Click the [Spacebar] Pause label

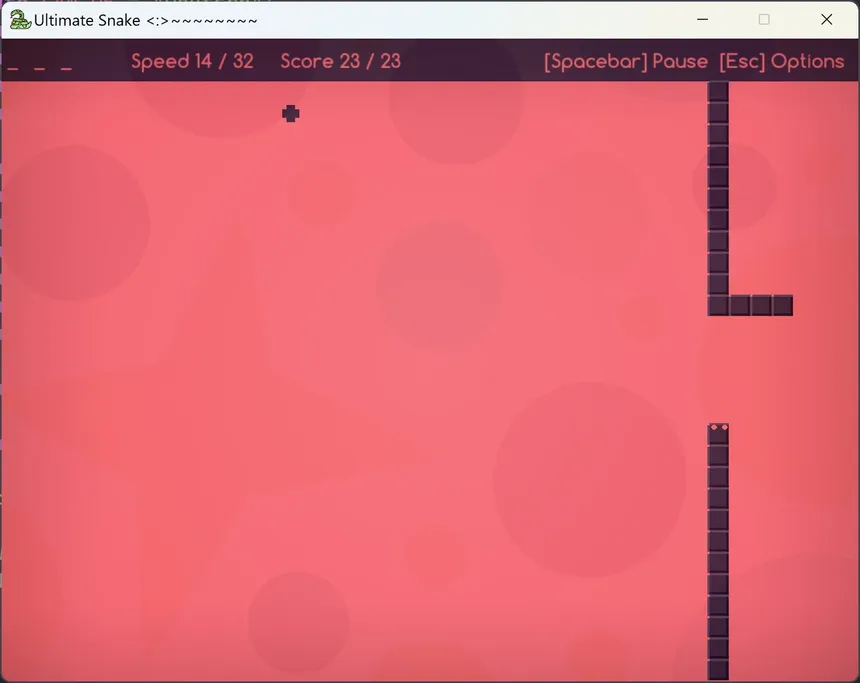[x=626, y=61]
